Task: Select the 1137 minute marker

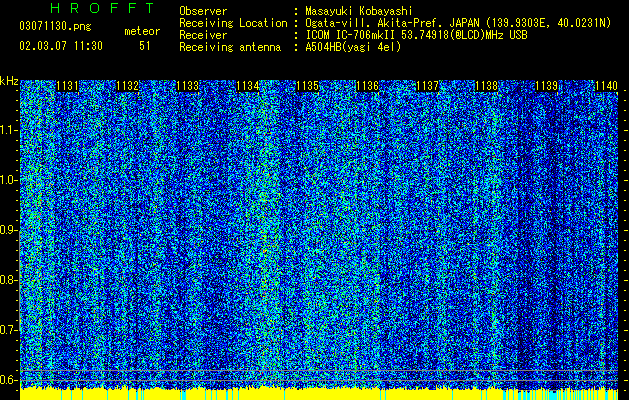Action: [x=428, y=86]
